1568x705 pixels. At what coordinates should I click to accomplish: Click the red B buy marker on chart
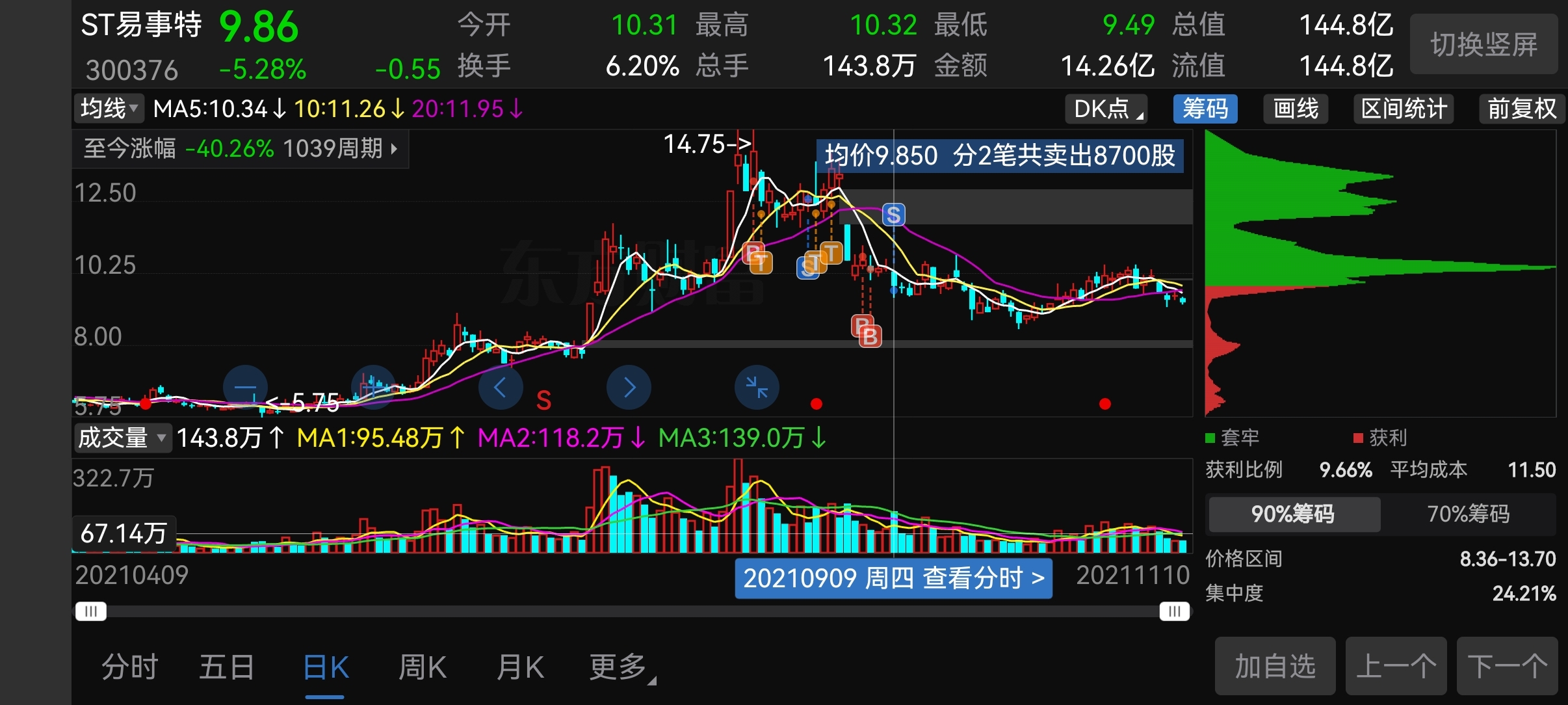pyautogui.click(x=869, y=336)
